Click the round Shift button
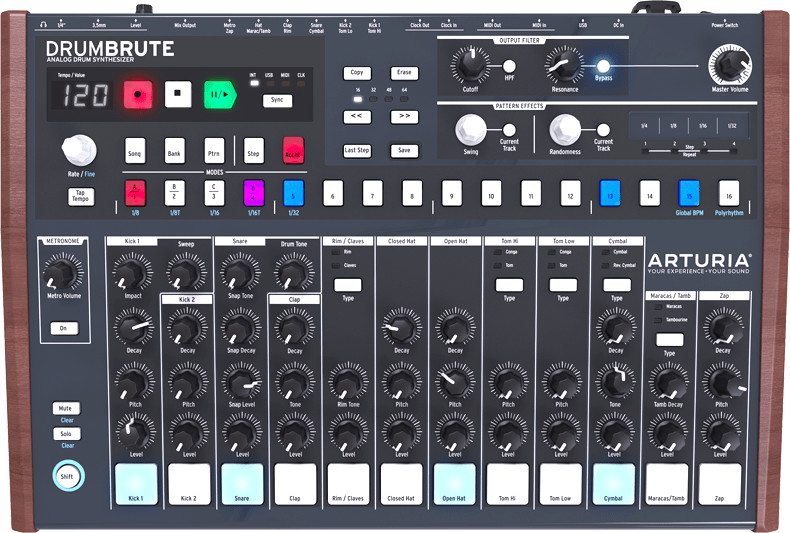Screen dimensions: 790x533 (x=68, y=476)
